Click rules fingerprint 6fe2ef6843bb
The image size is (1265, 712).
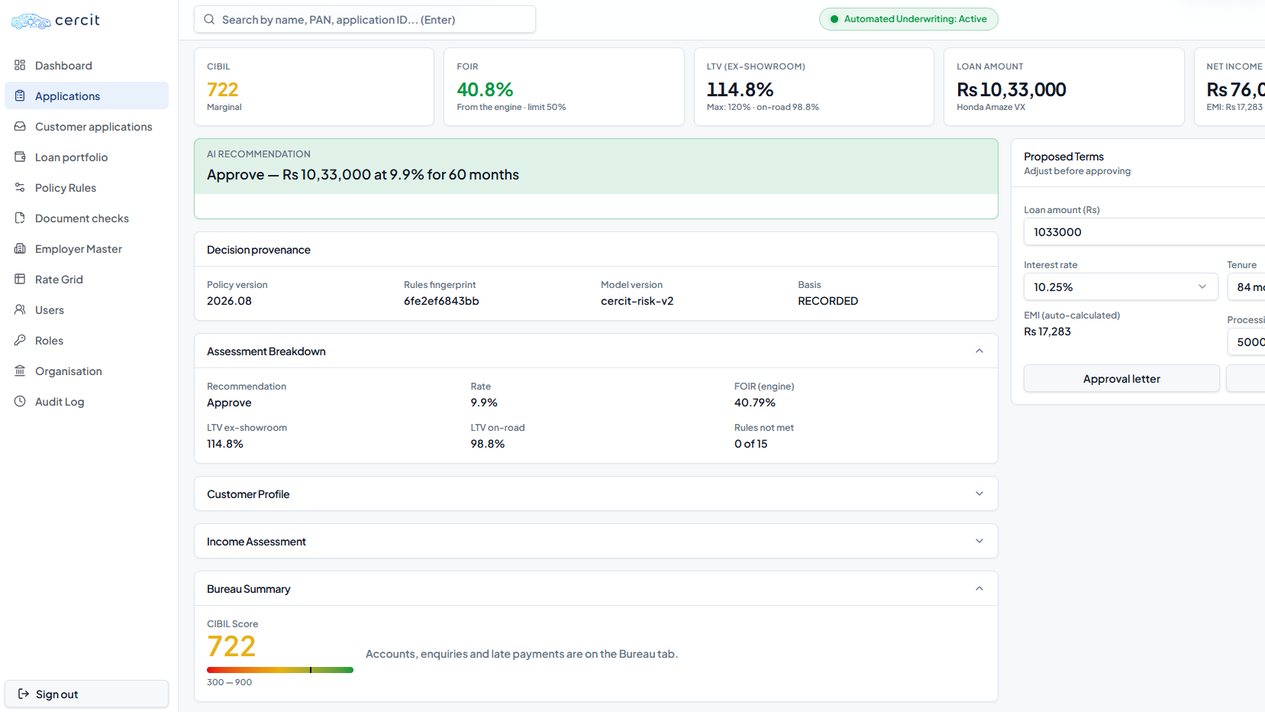pyautogui.click(x=441, y=301)
